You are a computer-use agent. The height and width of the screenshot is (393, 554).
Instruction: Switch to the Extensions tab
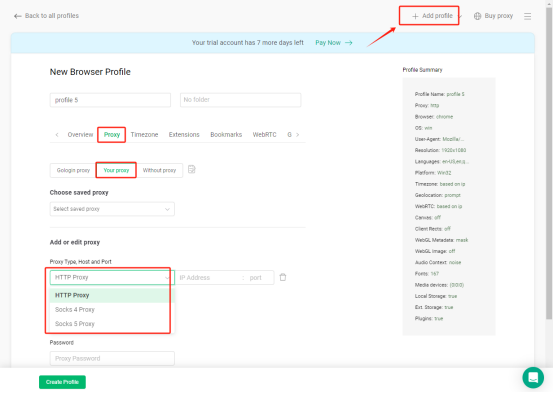point(184,135)
